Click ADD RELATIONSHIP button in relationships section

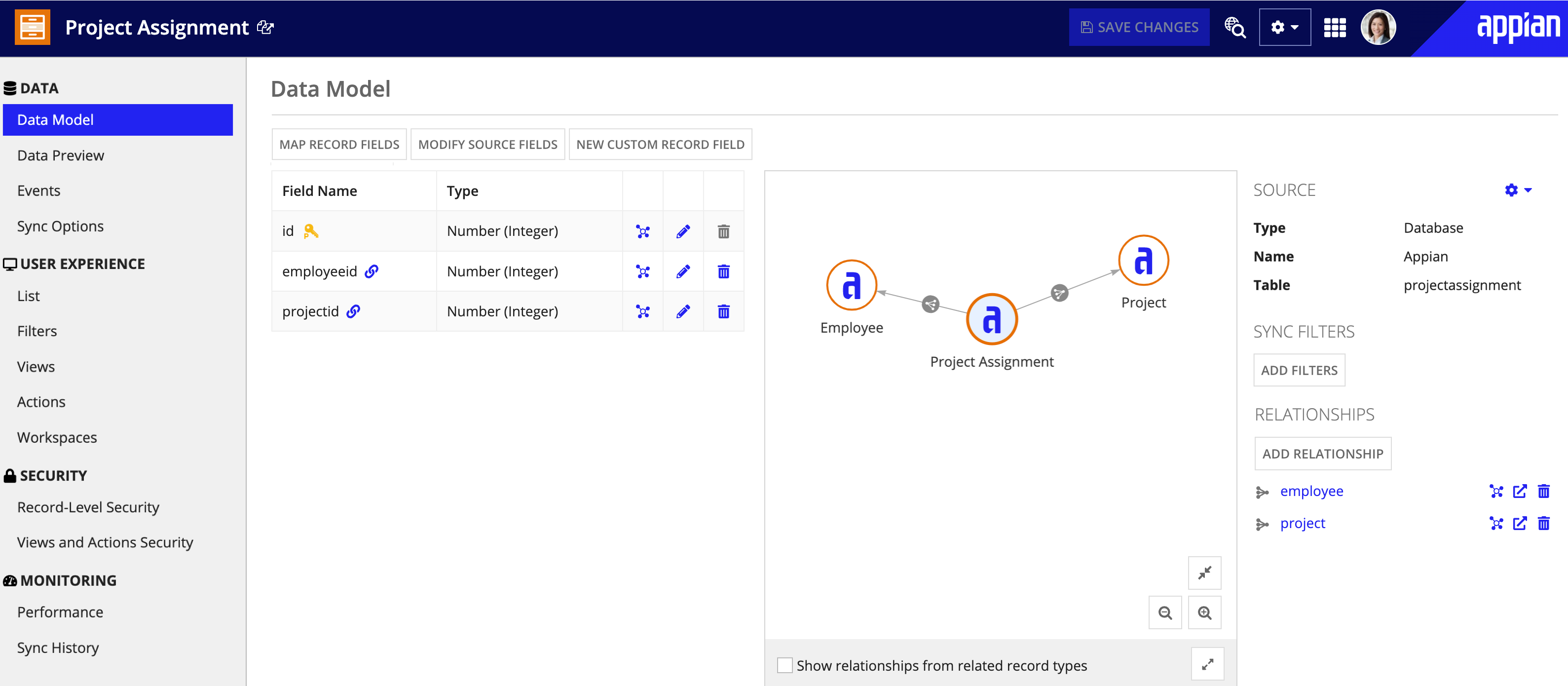pos(1322,454)
